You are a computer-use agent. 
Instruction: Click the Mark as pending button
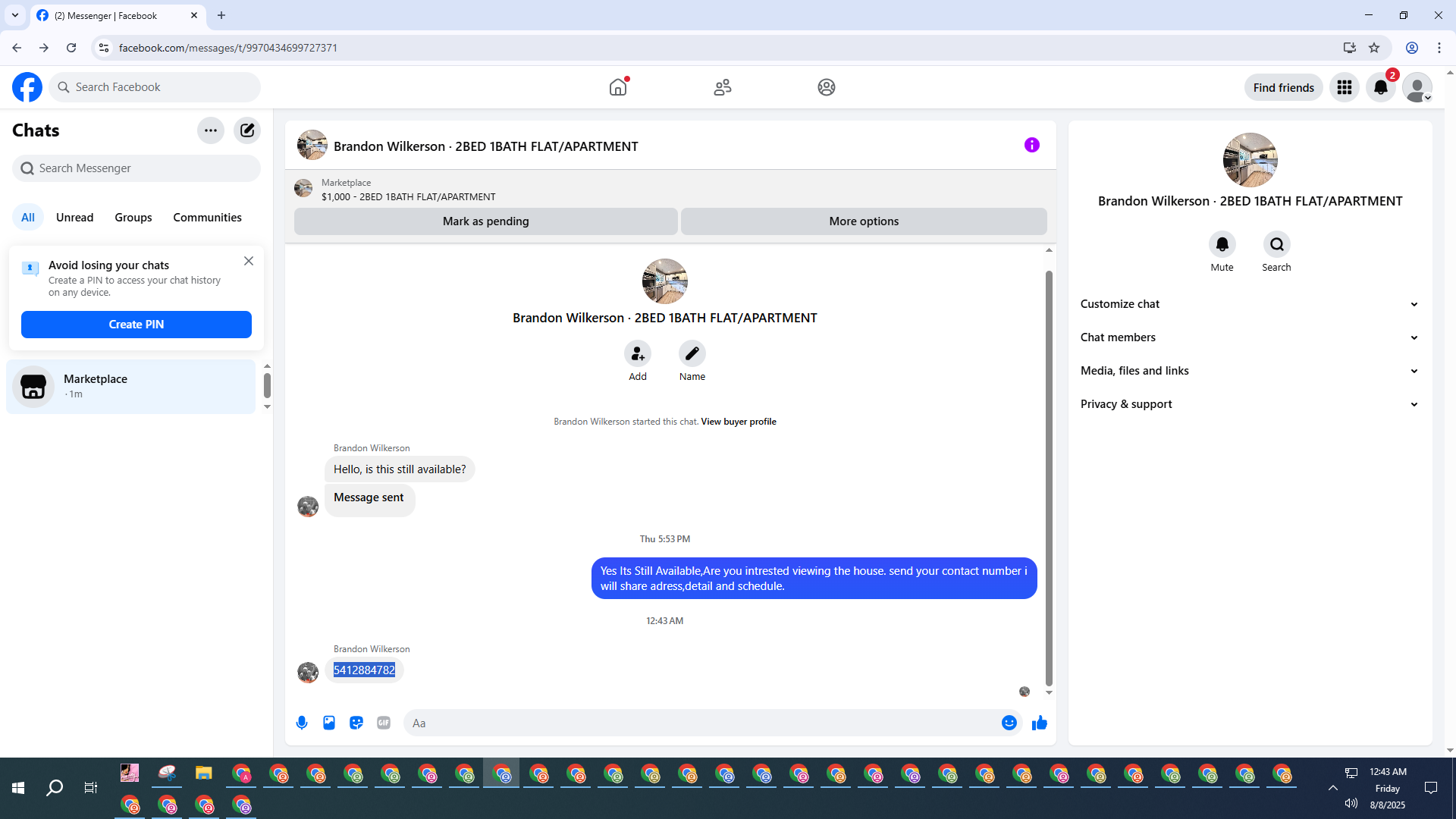pos(485,221)
